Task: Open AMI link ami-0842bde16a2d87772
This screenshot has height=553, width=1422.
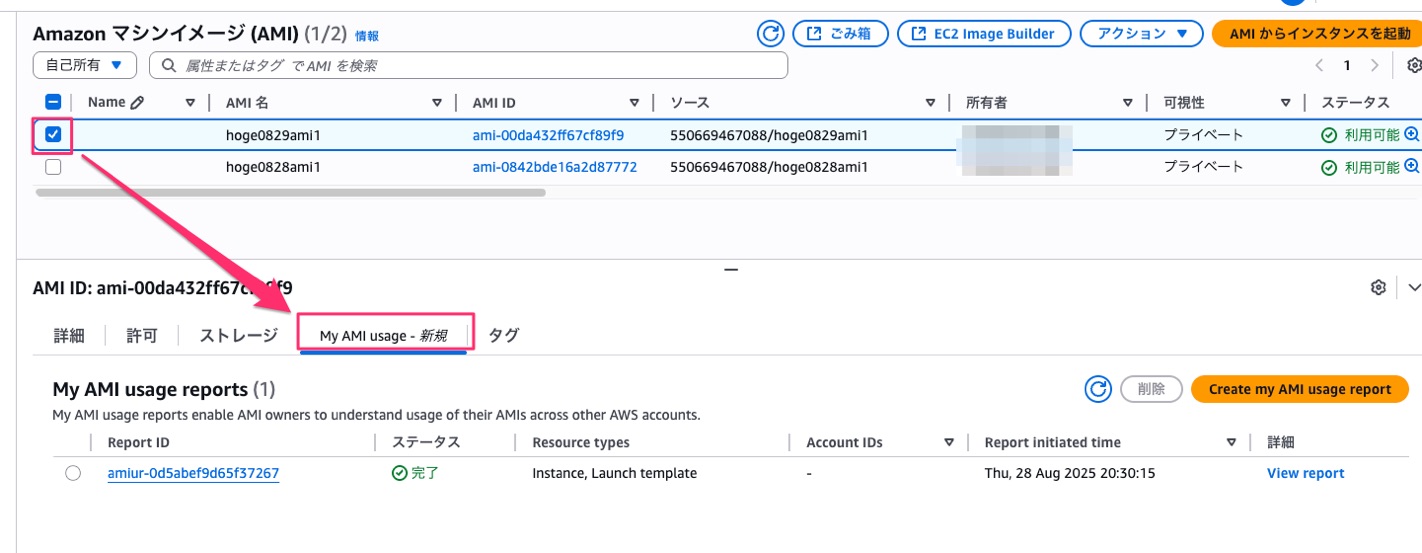Action: [x=555, y=167]
